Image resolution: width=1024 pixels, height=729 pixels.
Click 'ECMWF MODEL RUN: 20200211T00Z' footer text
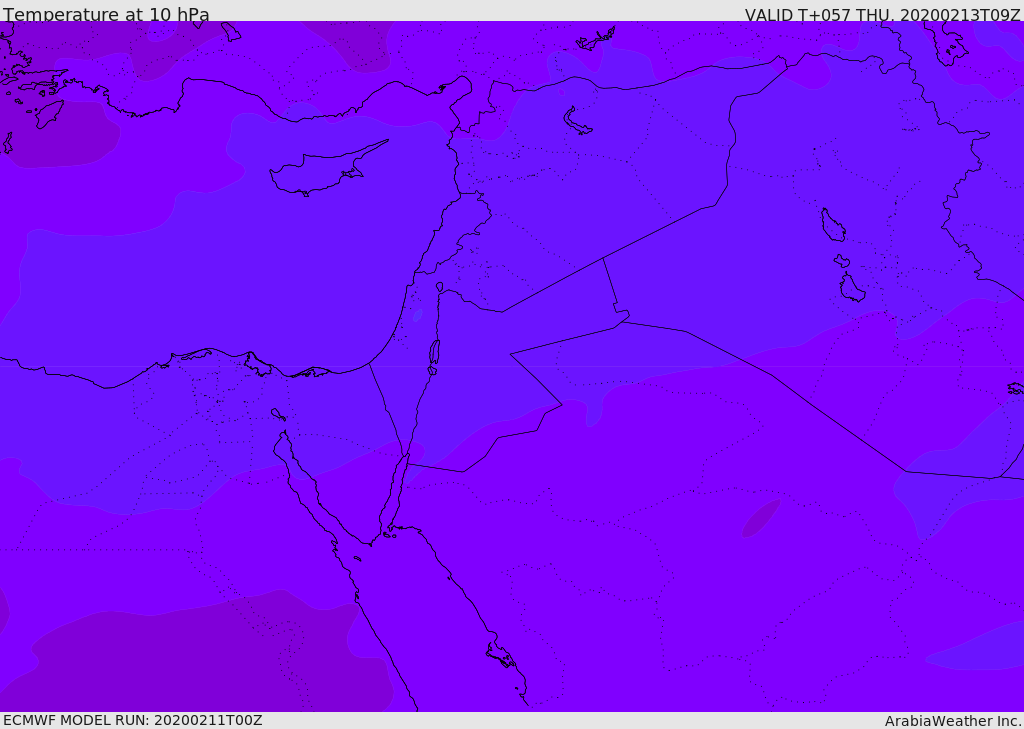[x=133, y=720]
